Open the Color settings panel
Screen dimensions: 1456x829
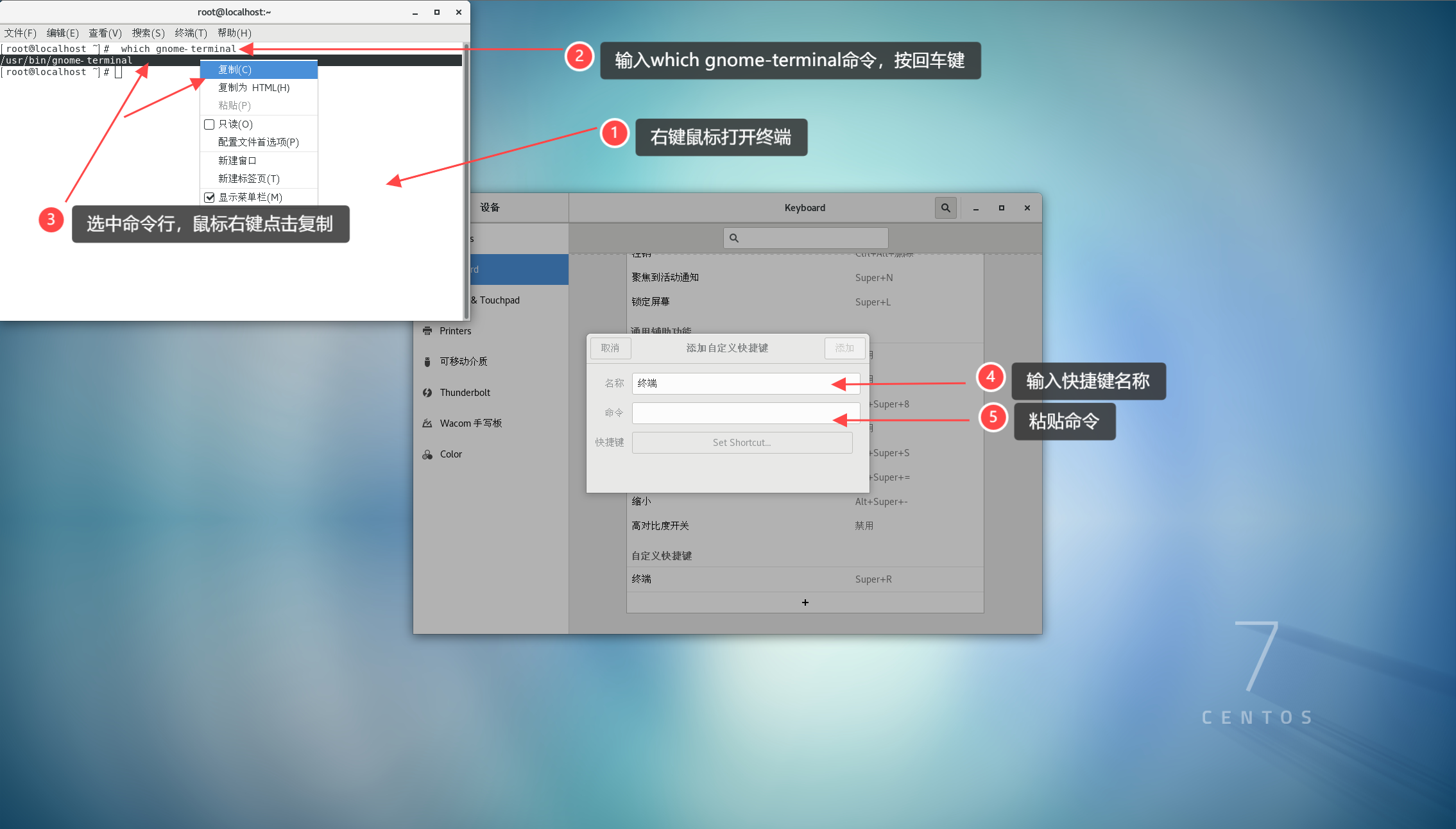point(491,454)
